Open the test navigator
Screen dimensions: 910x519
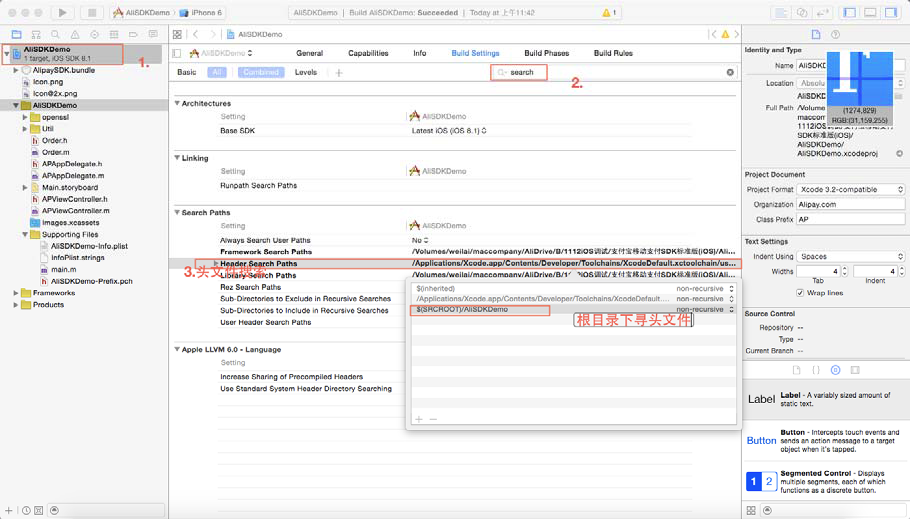(95, 34)
